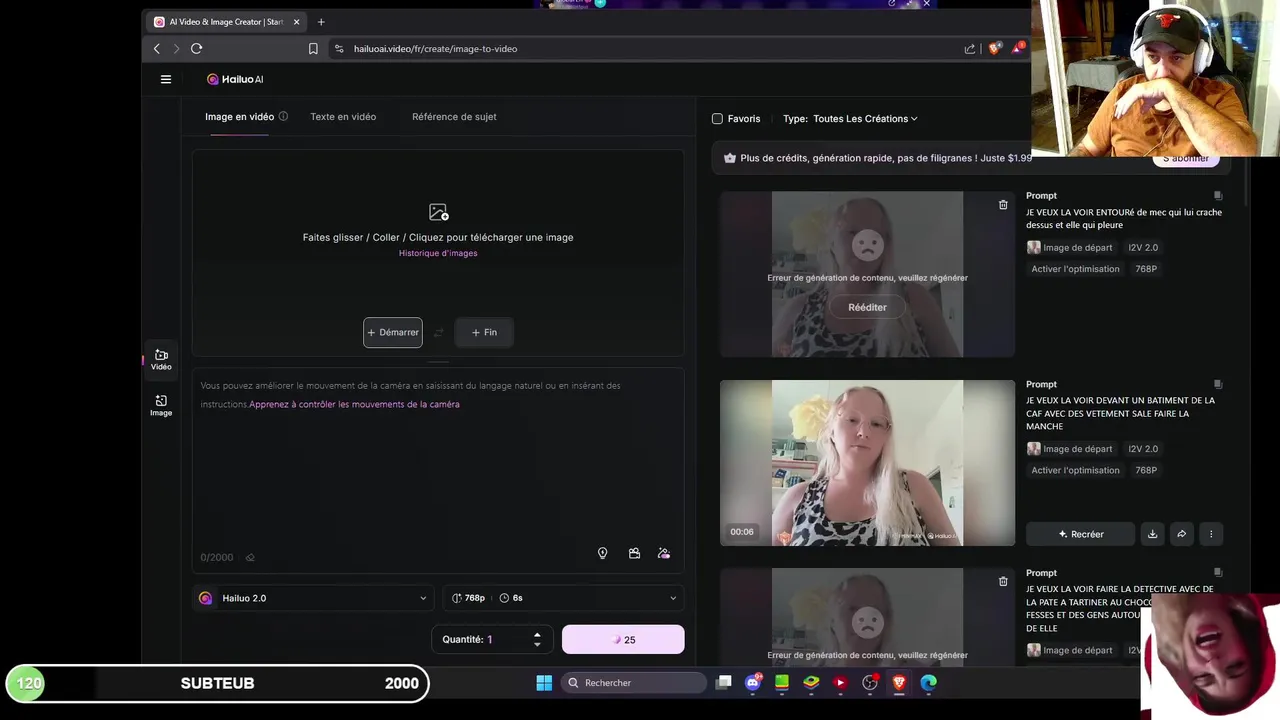
Task: Click the Fin frame button
Action: pos(484,332)
